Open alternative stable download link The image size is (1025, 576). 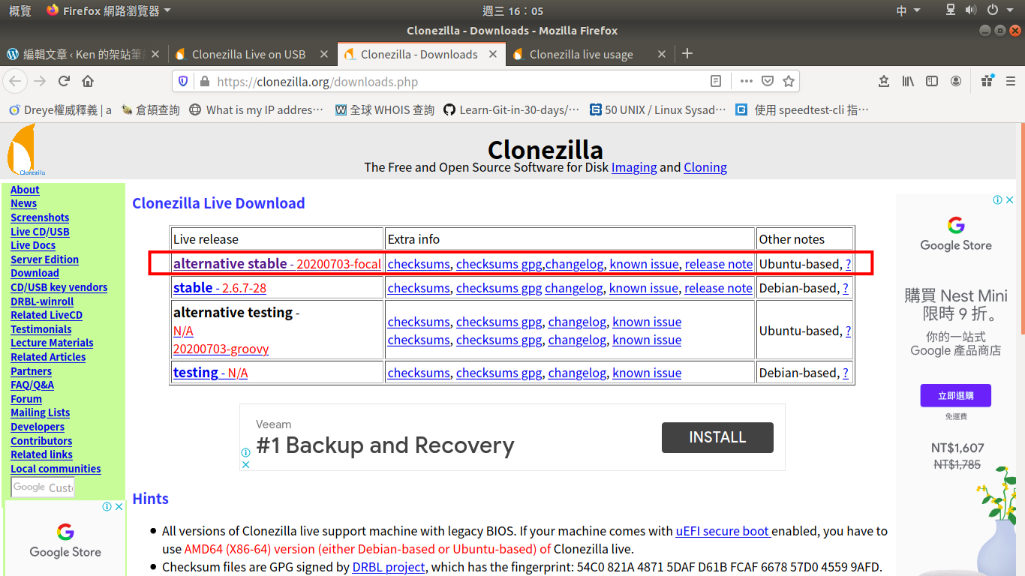click(x=277, y=263)
